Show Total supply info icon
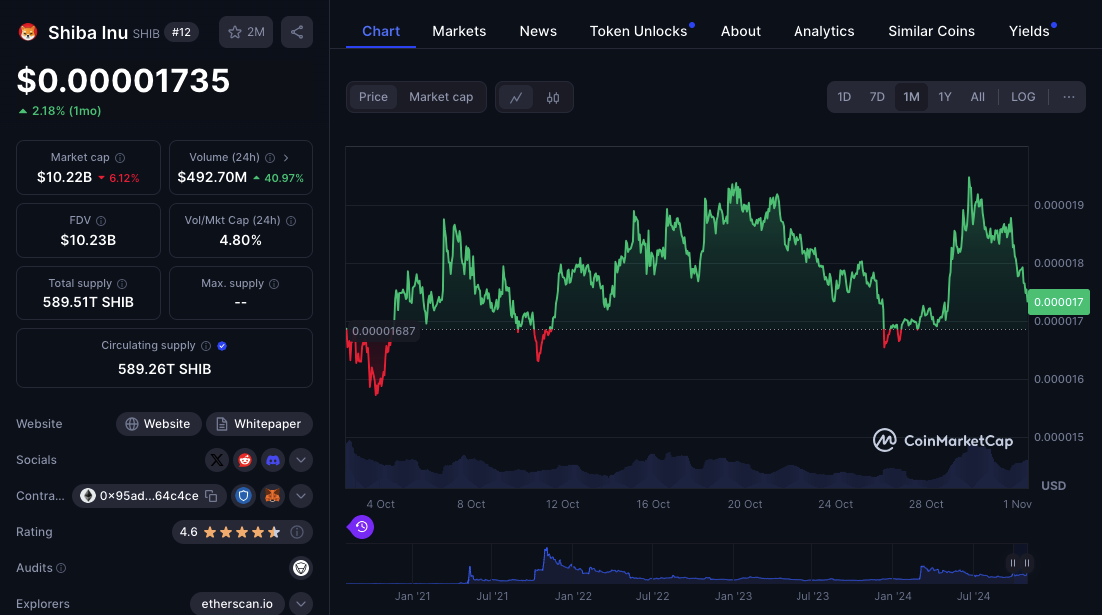 coord(122,284)
